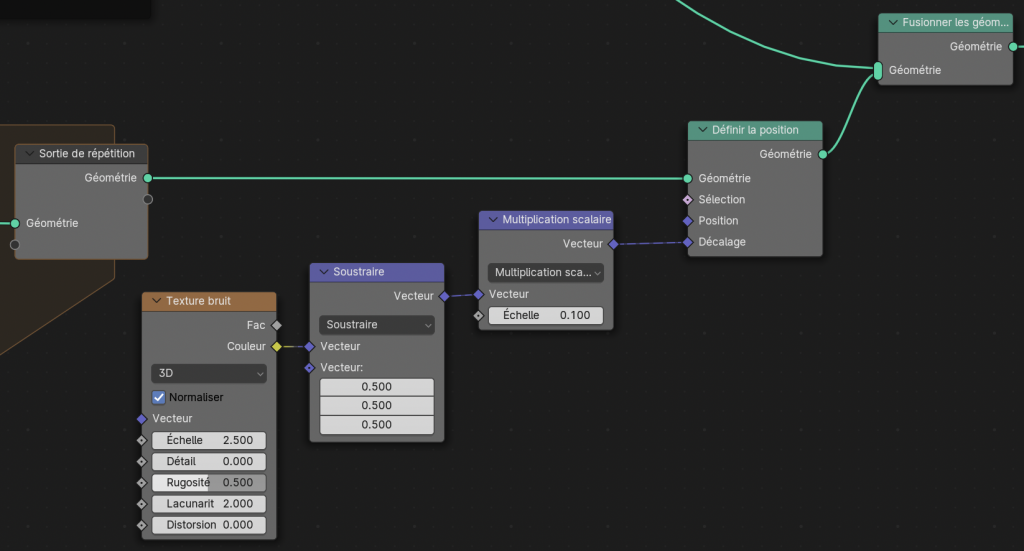This screenshot has height=551, width=1024.
Task: Click the Échelle 2.500 field in Texture bruit
Action: 209,441
